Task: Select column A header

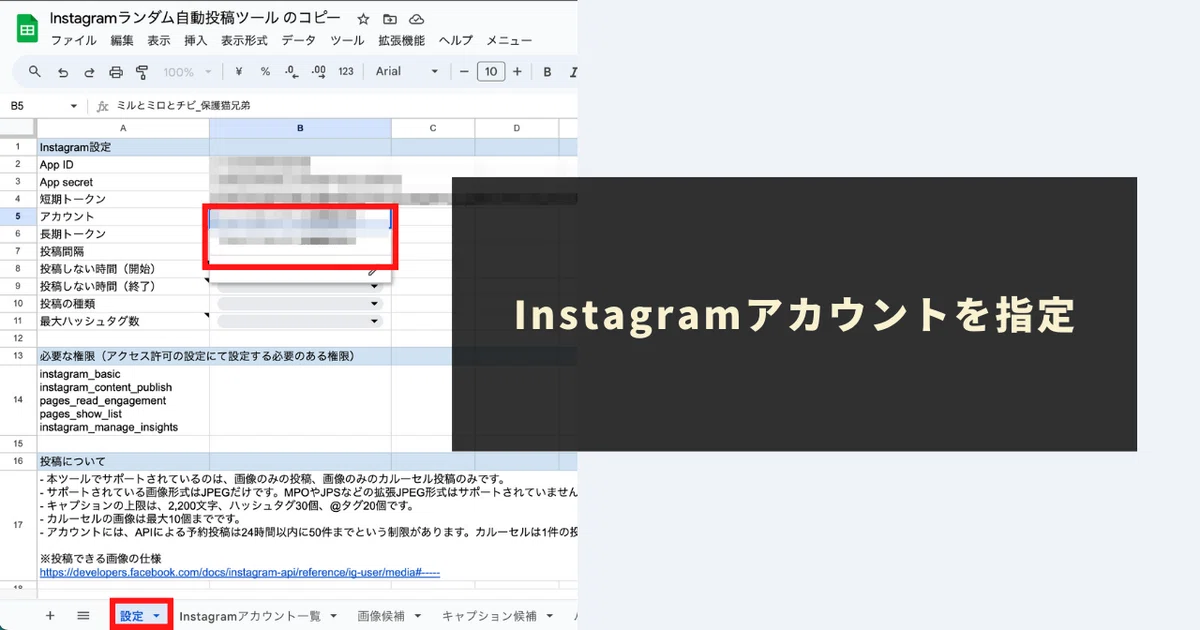Action: (x=123, y=128)
